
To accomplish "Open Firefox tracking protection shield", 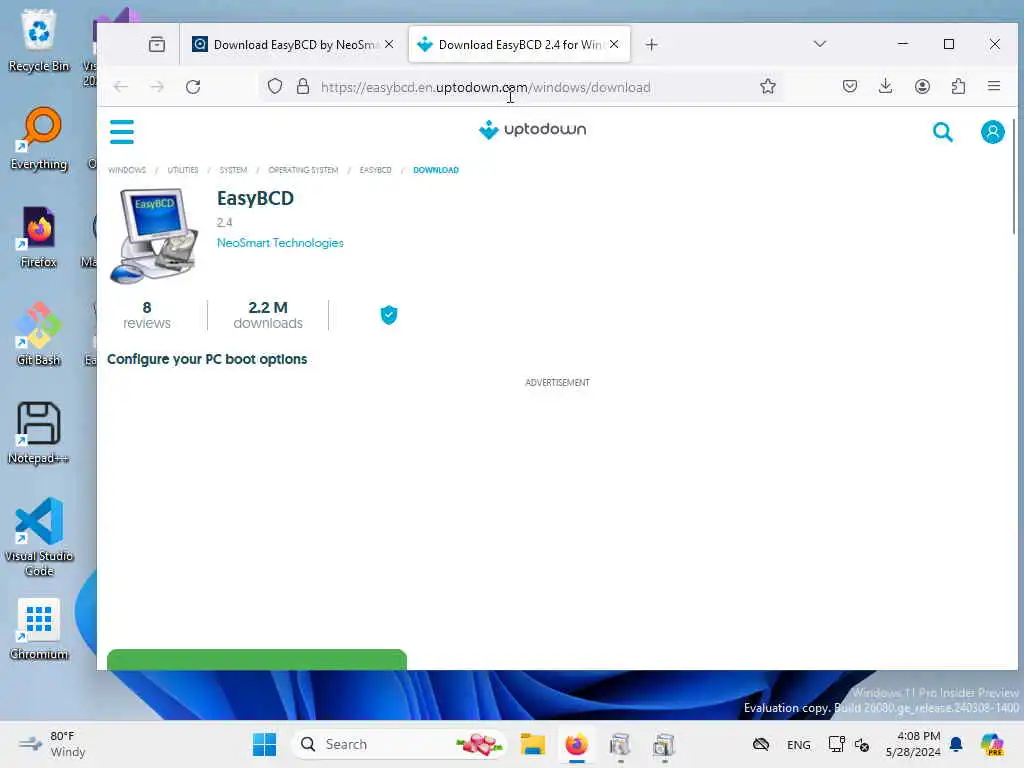I will pos(275,86).
